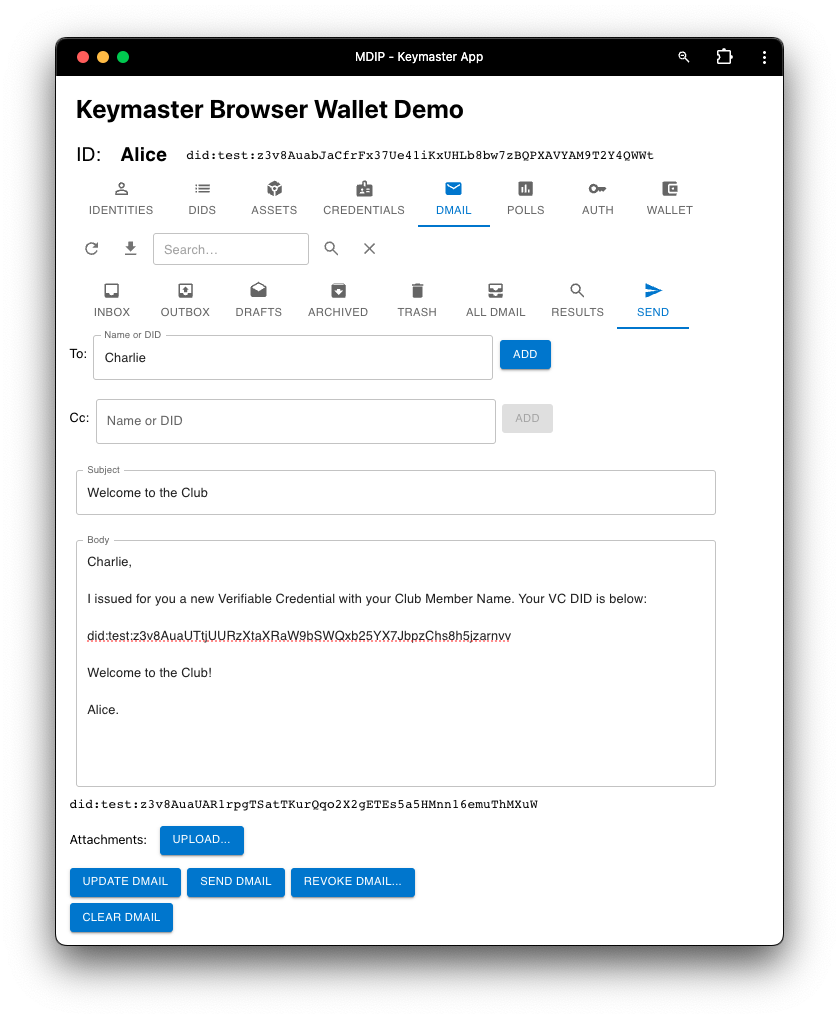Open the Inbox folder
The height and width of the screenshot is (1019, 839).
coord(112,300)
